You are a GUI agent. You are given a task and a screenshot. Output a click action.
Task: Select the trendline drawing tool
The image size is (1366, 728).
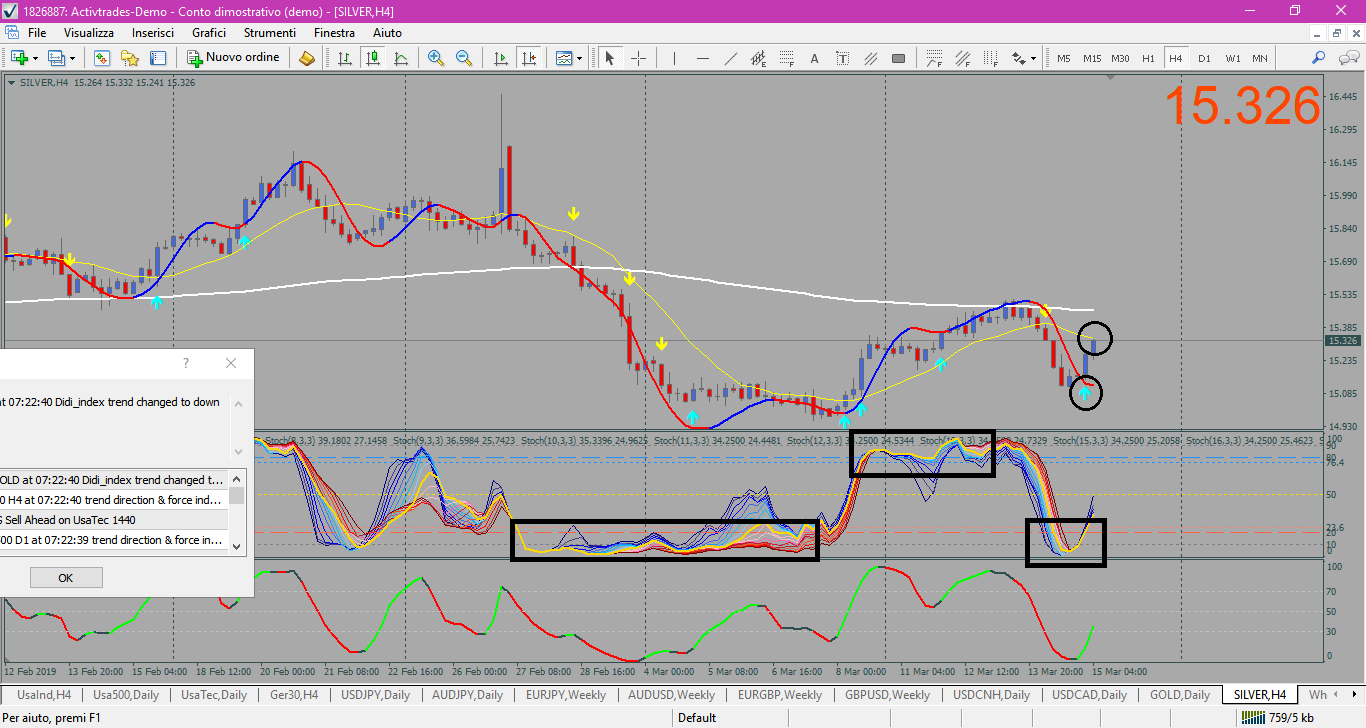(731, 58)
